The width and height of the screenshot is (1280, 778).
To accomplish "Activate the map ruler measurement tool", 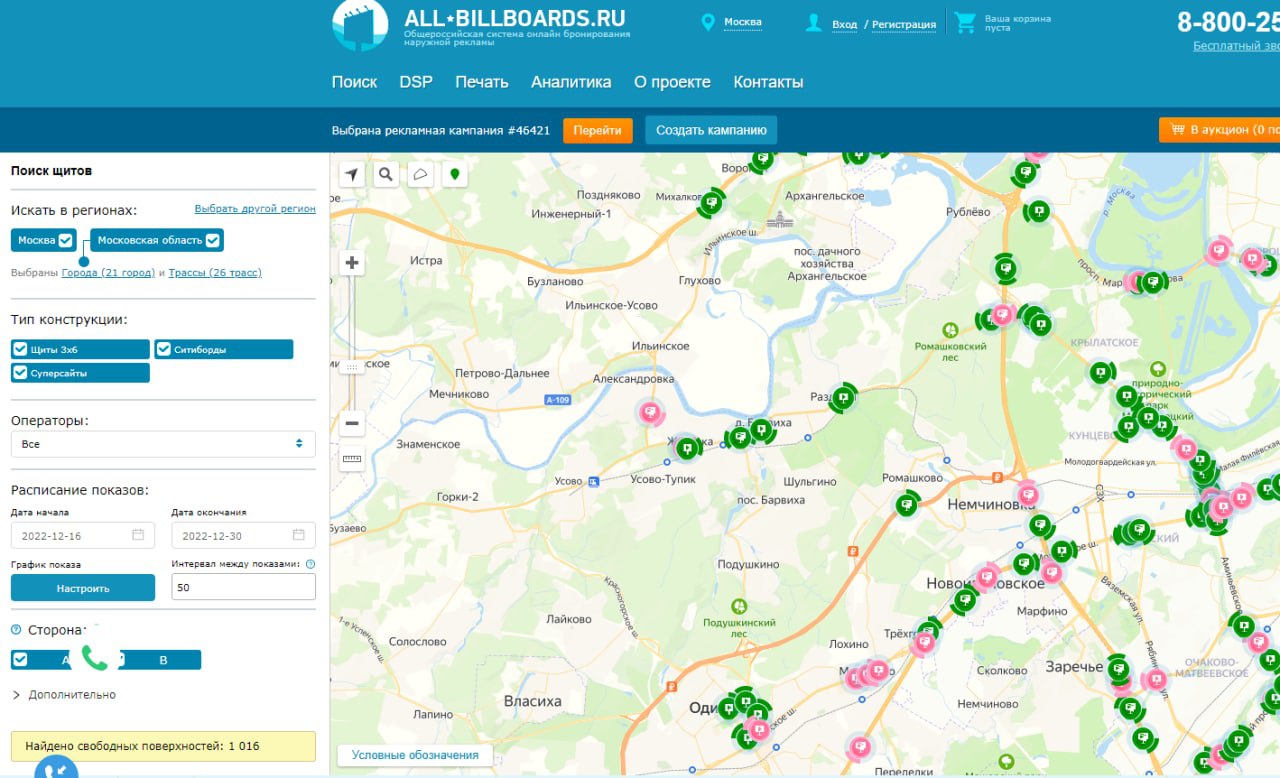I will 352,459.
